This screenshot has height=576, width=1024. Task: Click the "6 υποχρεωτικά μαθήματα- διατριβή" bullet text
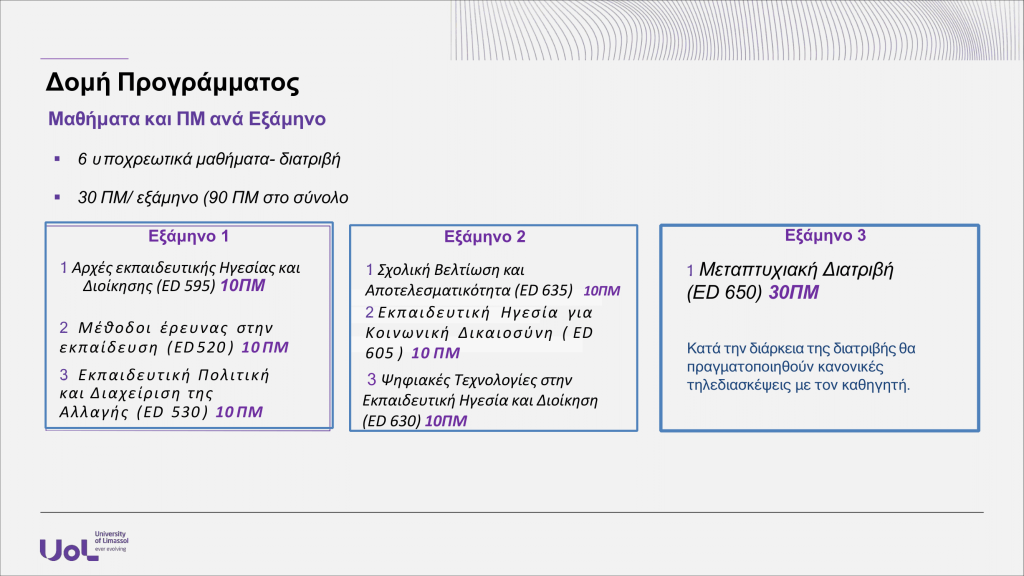[215, 159]
